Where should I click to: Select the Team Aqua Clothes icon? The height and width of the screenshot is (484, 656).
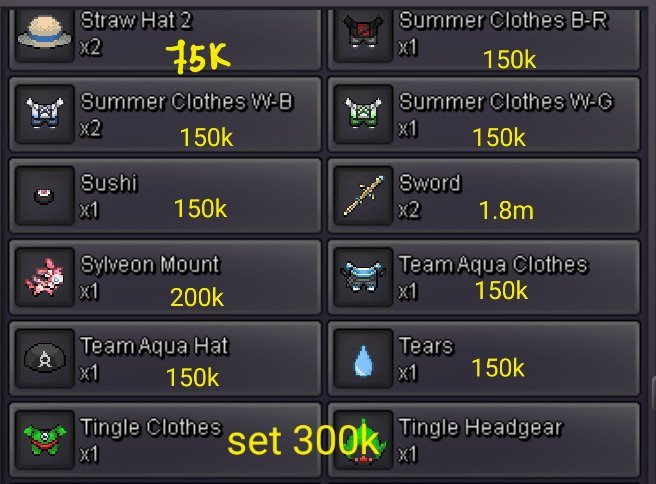(x=363, y=277)
